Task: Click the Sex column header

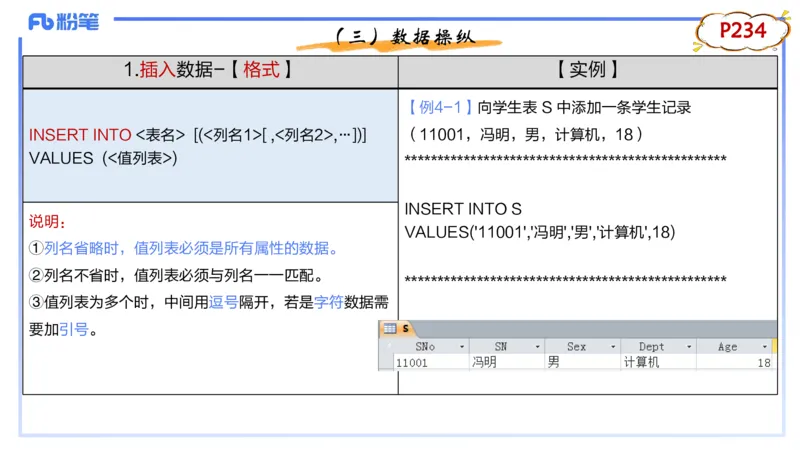Action: [582, 346]
